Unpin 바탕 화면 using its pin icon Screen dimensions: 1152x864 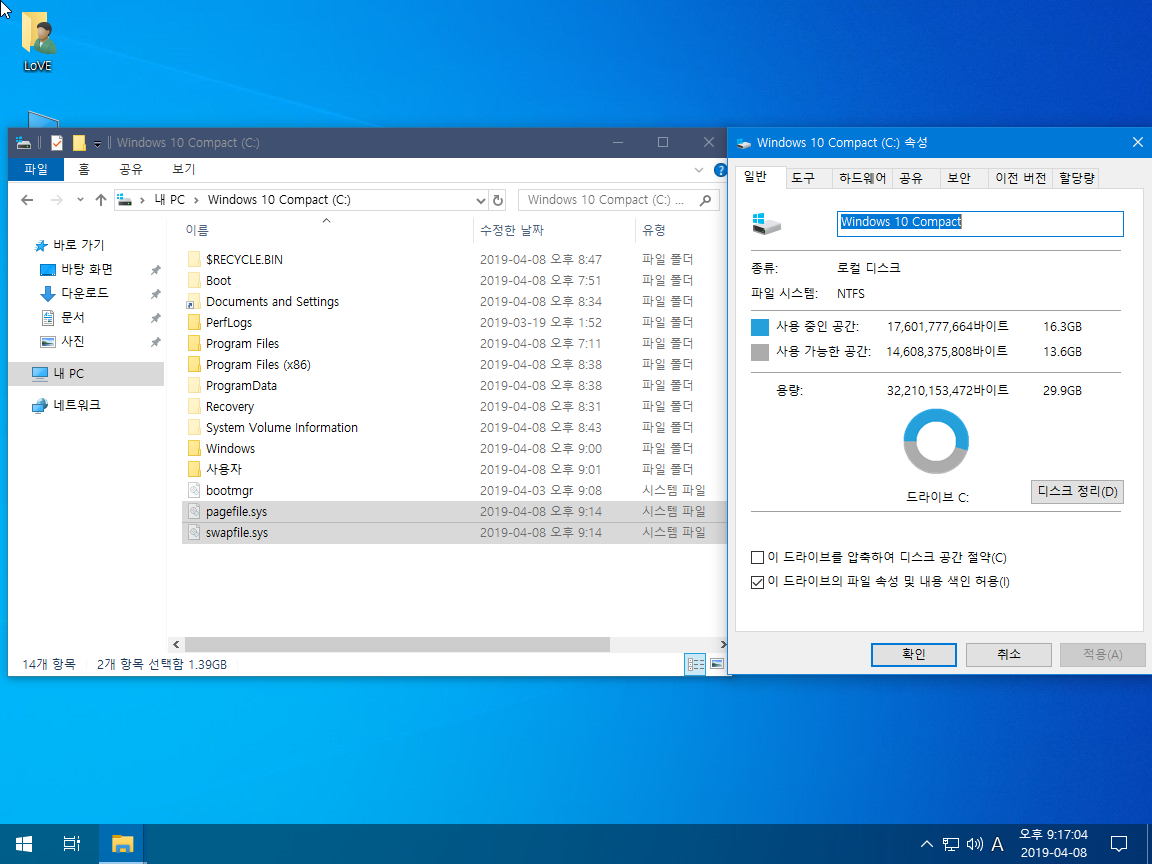click(155, 270)
